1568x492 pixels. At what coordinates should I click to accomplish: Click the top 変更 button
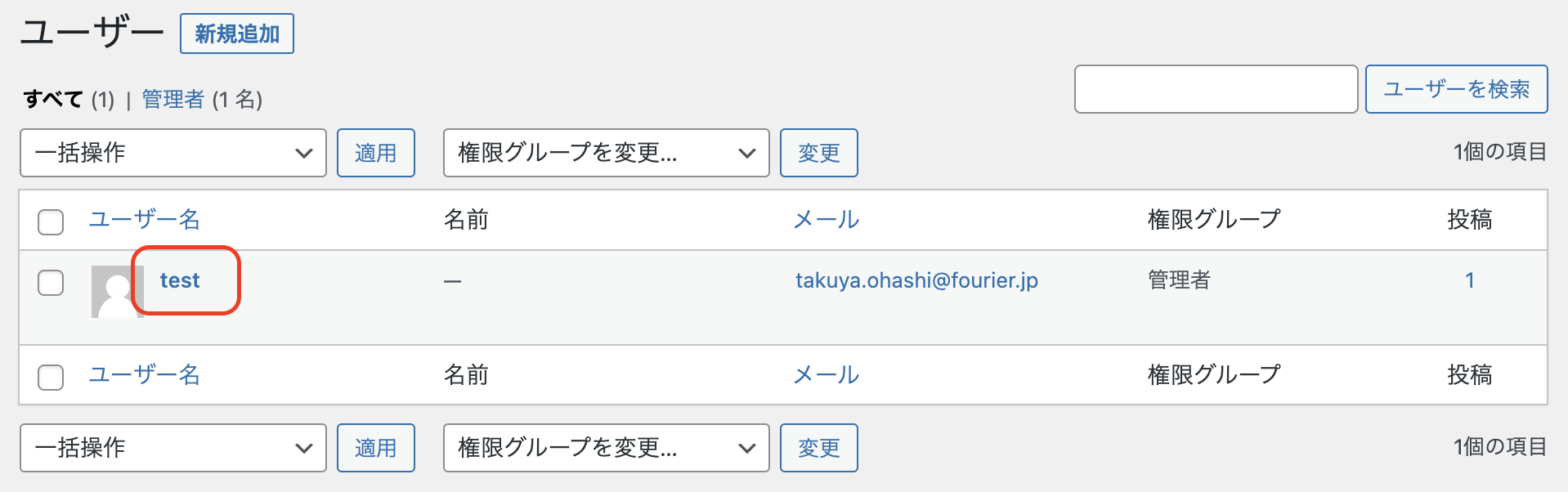click(819, 153)
